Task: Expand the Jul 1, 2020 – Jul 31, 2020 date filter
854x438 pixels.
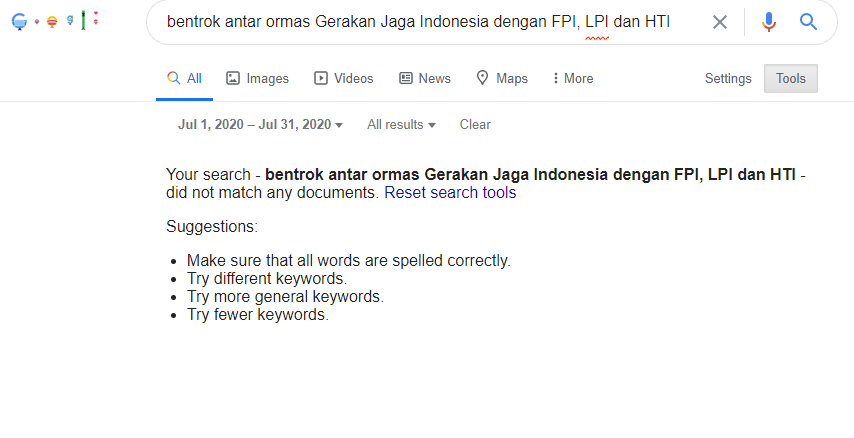Action: pos(260,125)
